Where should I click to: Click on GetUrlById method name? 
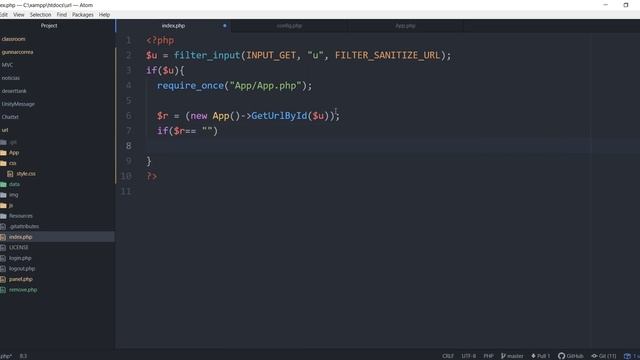click(279, 116)
